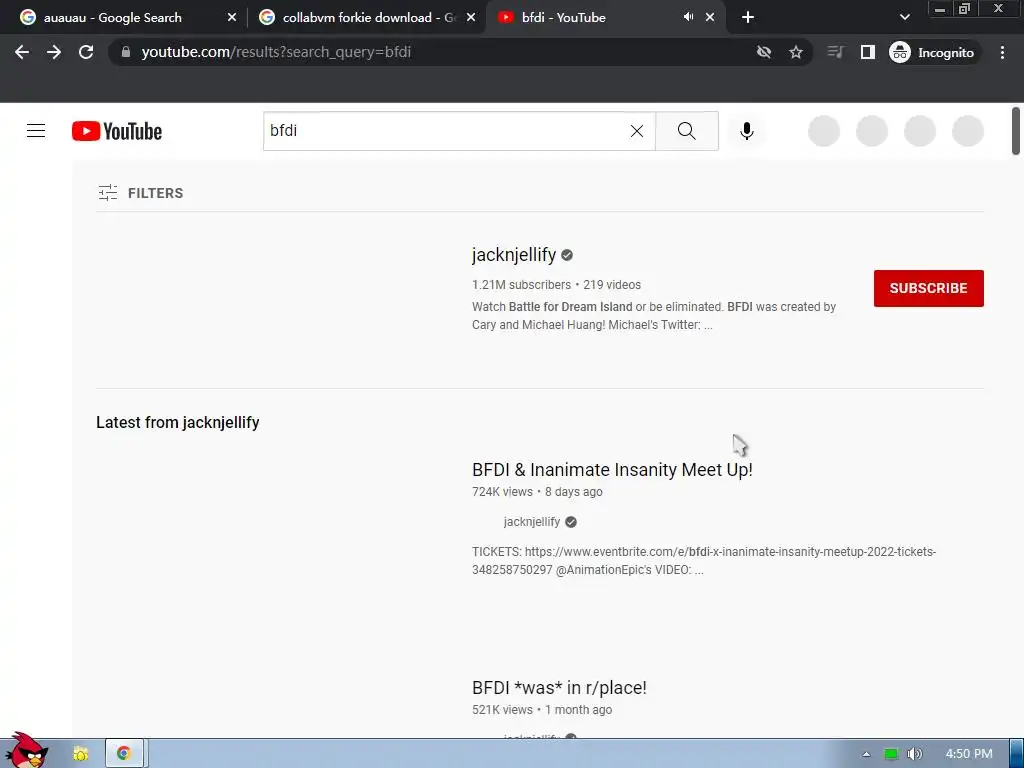
Task: Close the bfdi YouTube tab
Action: click(x=710, y=18)
